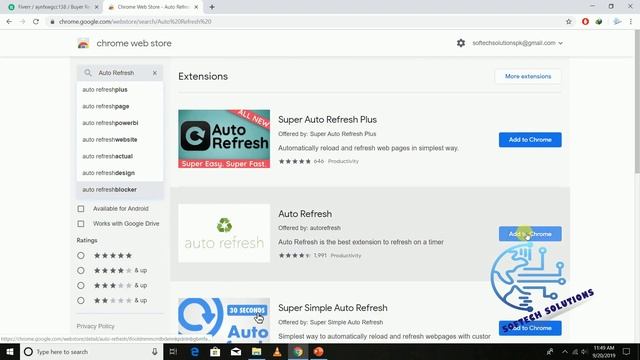Image resolution: width=640 pixels, height=360 pixels.
Task: Click the Chrome Web Store rainbow logo
Action: coord(83,43)
